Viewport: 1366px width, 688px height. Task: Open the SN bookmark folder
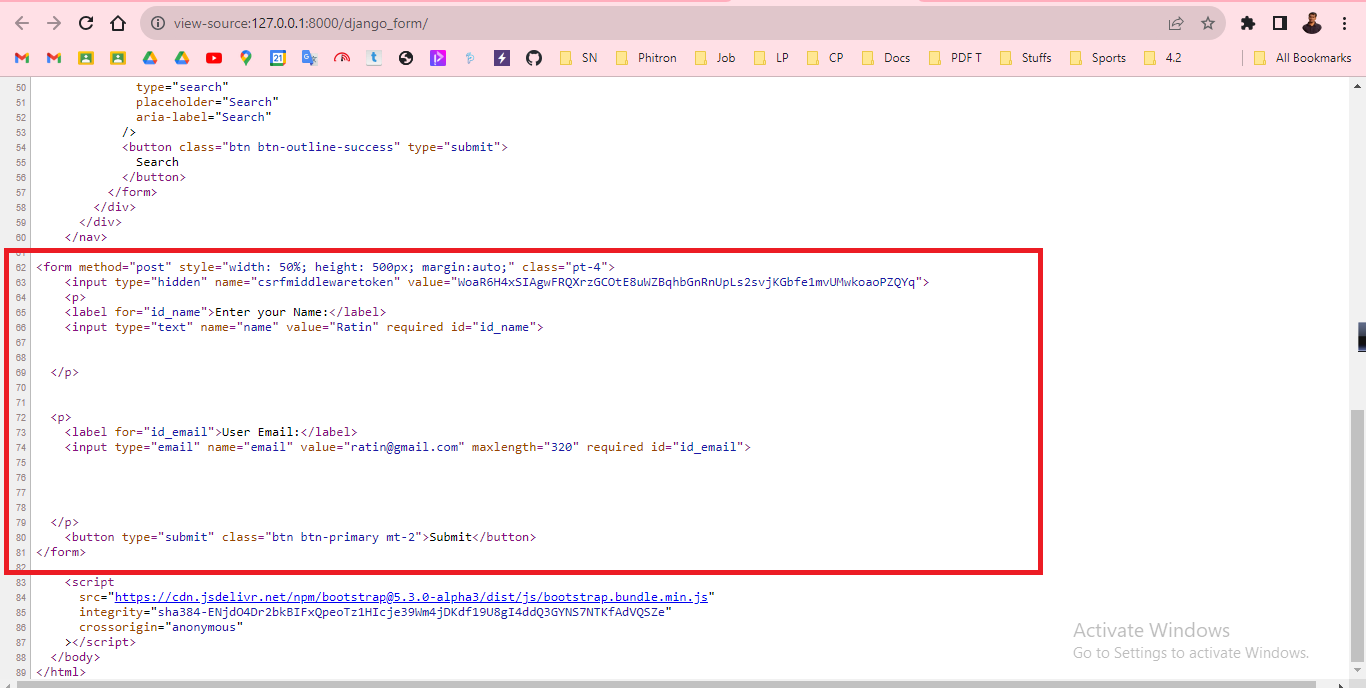[x=578, y=58]
